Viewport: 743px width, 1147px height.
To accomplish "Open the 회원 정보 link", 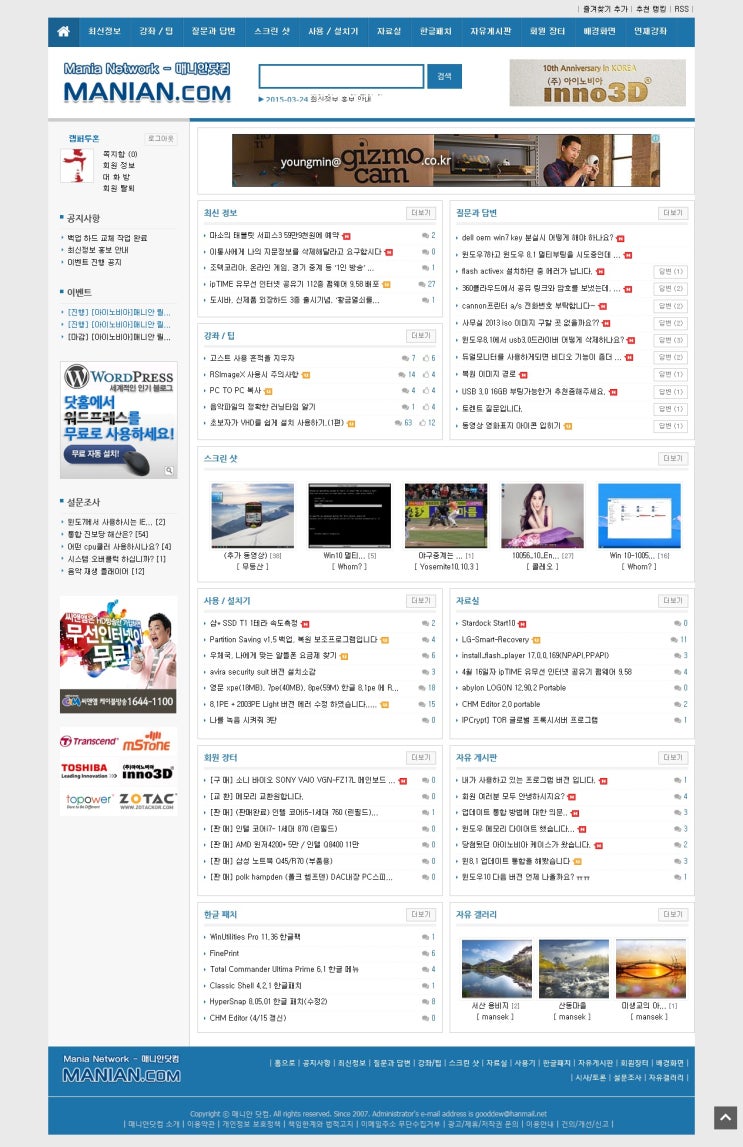I will point(118,165).
